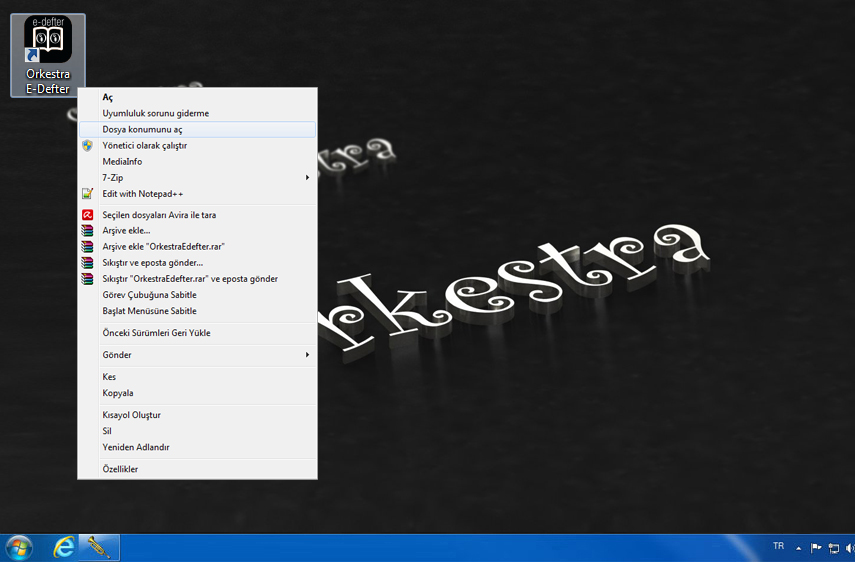Pin via 'Görev Çubuğuna Sabitle'
Screen dimensions: 855x562
click(x=149, y=295)
